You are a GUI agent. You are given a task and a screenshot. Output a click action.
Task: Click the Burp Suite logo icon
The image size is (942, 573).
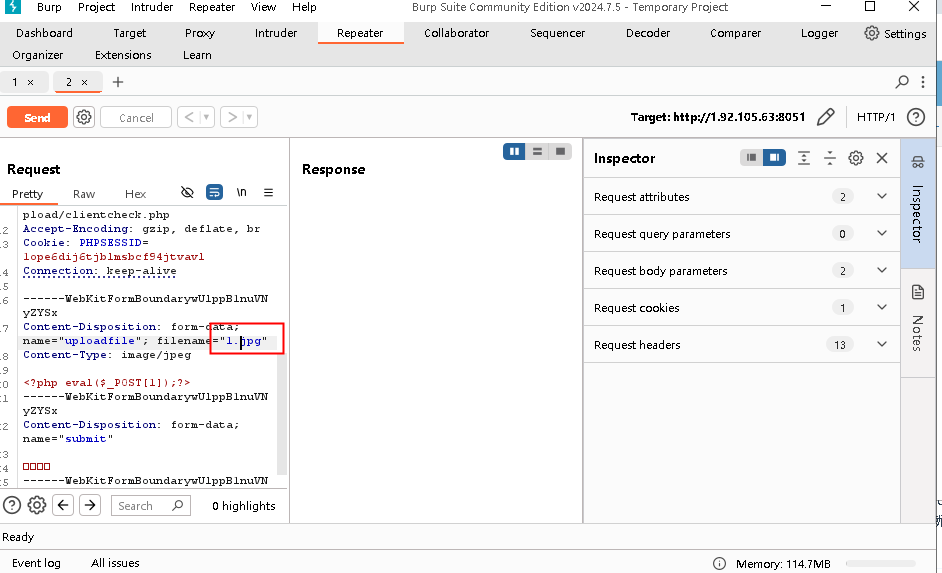tap(13, 7)
